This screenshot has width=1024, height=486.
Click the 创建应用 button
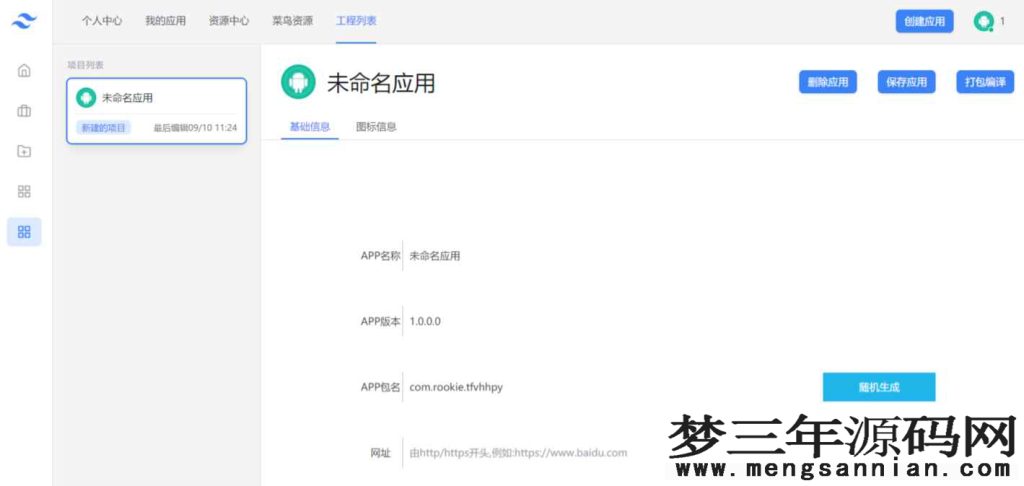coord(924,22)
